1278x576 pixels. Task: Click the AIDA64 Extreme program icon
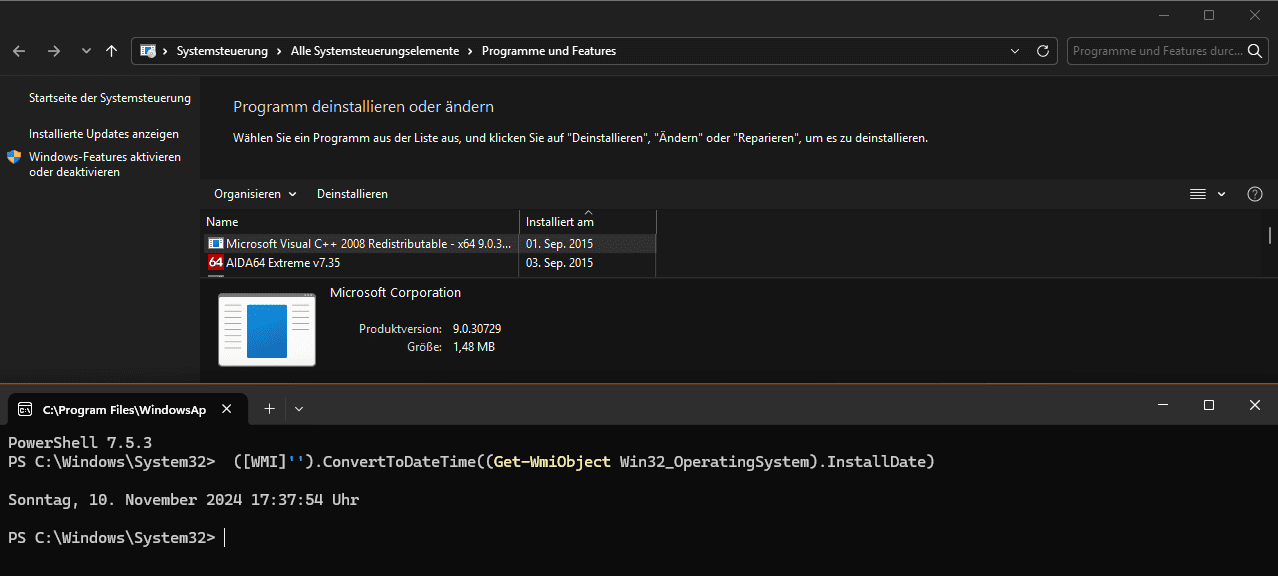pos(215,263)
